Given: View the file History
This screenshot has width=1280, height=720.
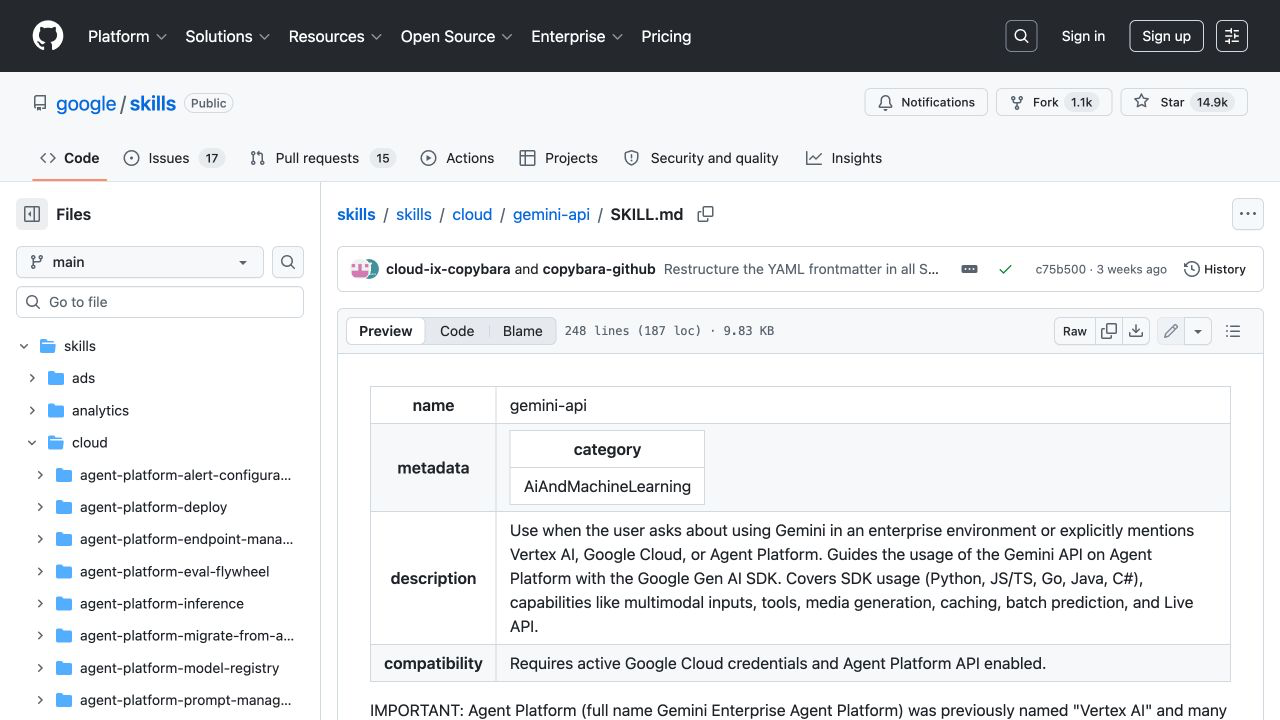Looking at the screenshot, I should click(x=1215, y=269).
